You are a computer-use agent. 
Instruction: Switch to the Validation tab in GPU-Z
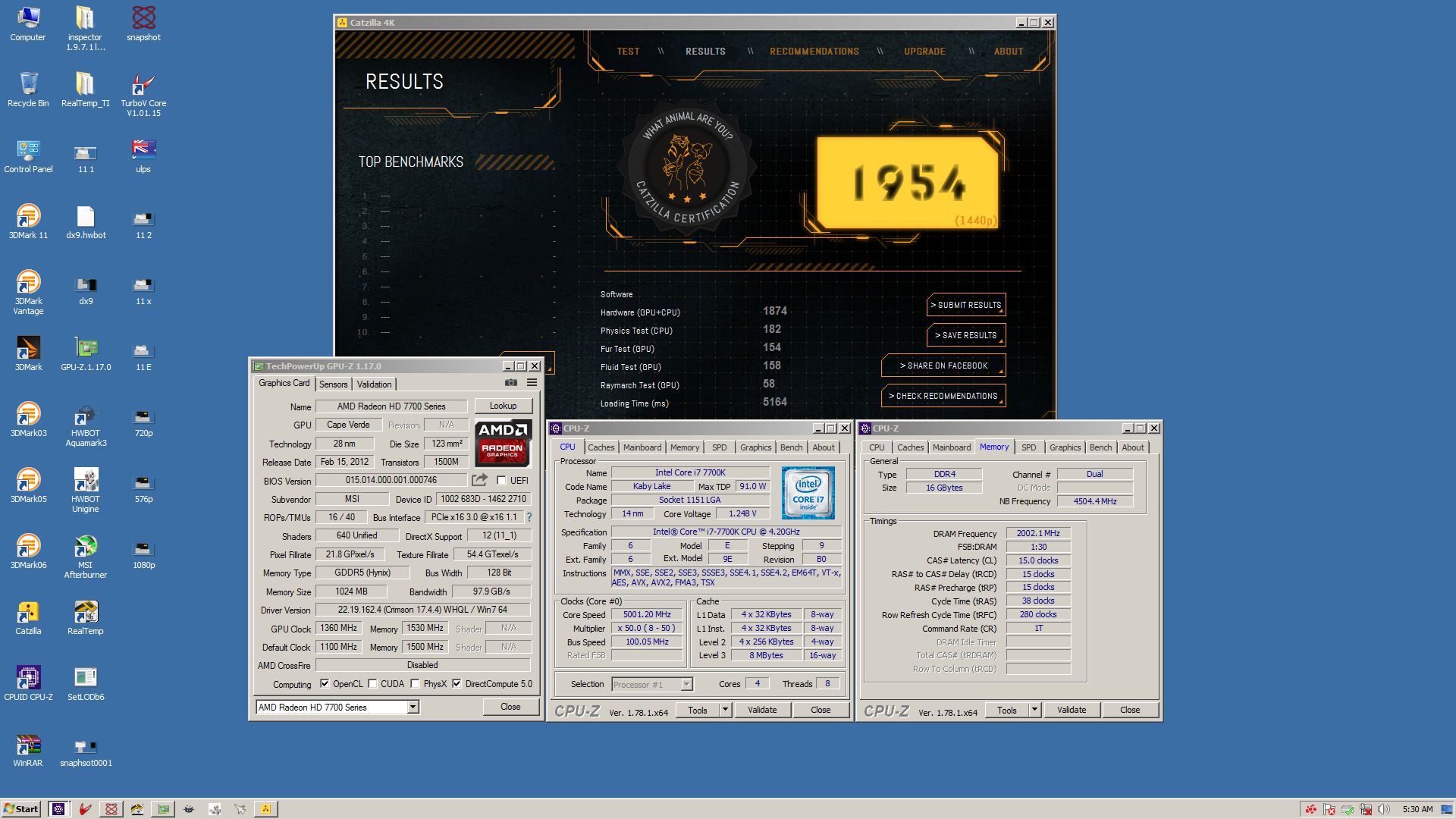click(374, 384)
